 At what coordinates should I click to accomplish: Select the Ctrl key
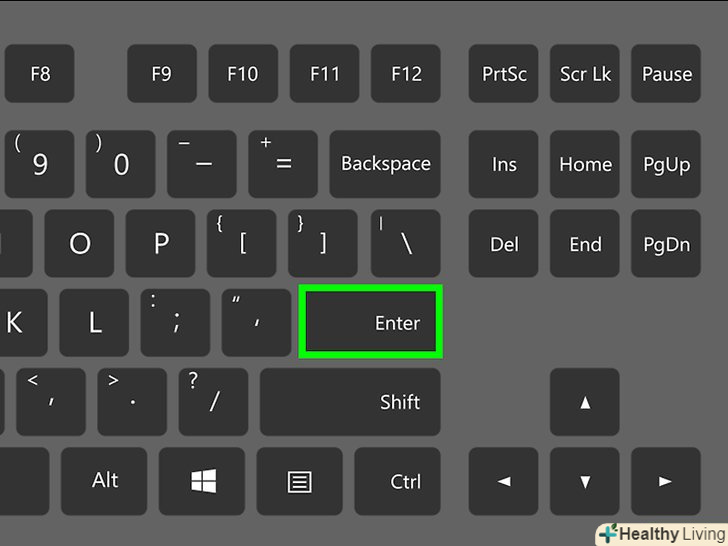coord(397,481)
